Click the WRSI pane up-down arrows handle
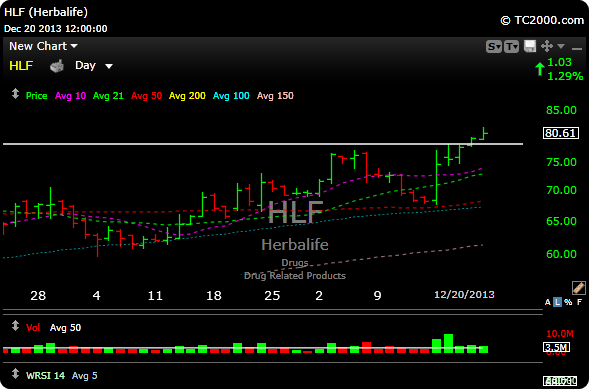Screen dimensions: 589x389 [15, 374]
